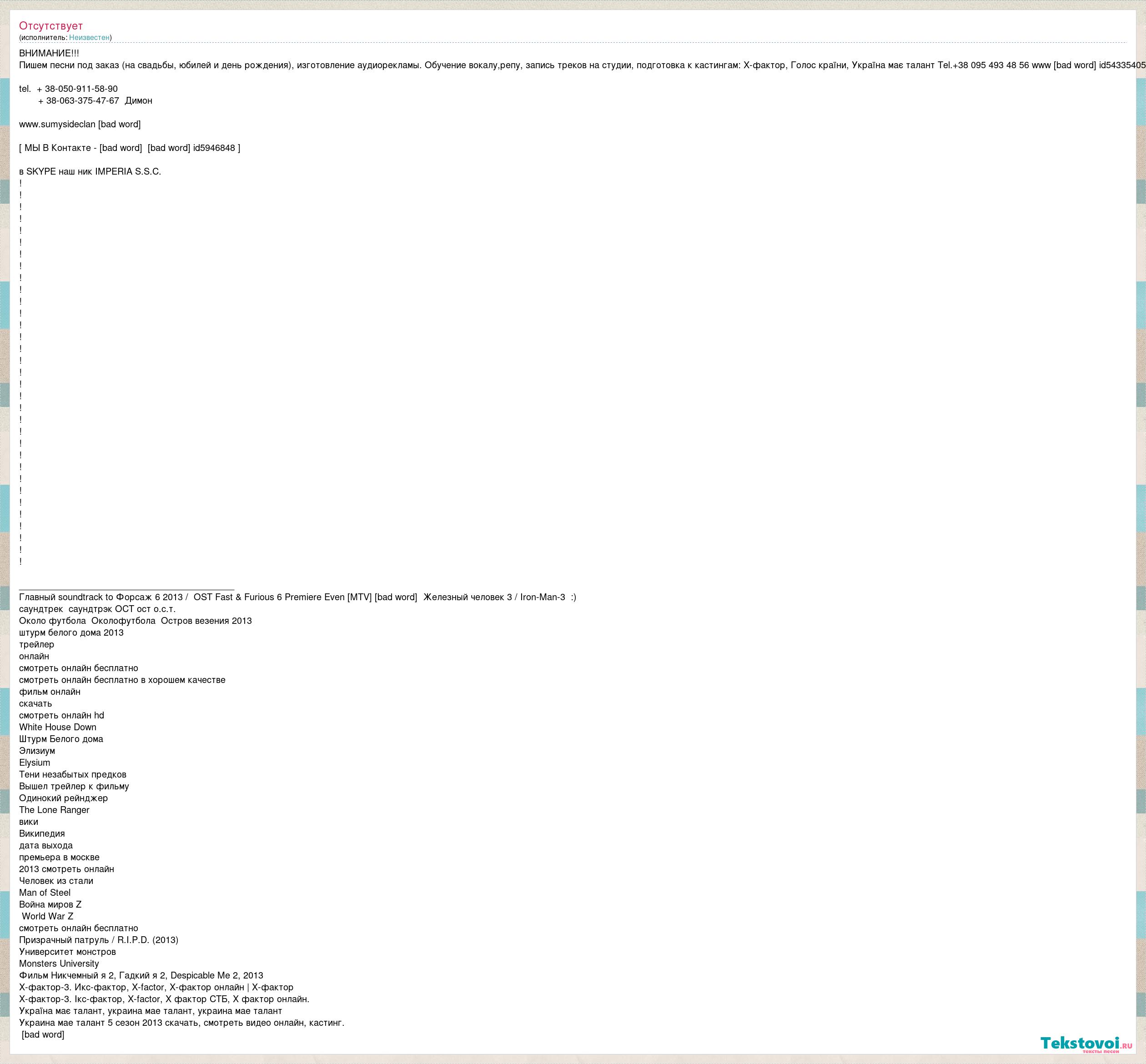Select the дата выхода line

(45, 845)
